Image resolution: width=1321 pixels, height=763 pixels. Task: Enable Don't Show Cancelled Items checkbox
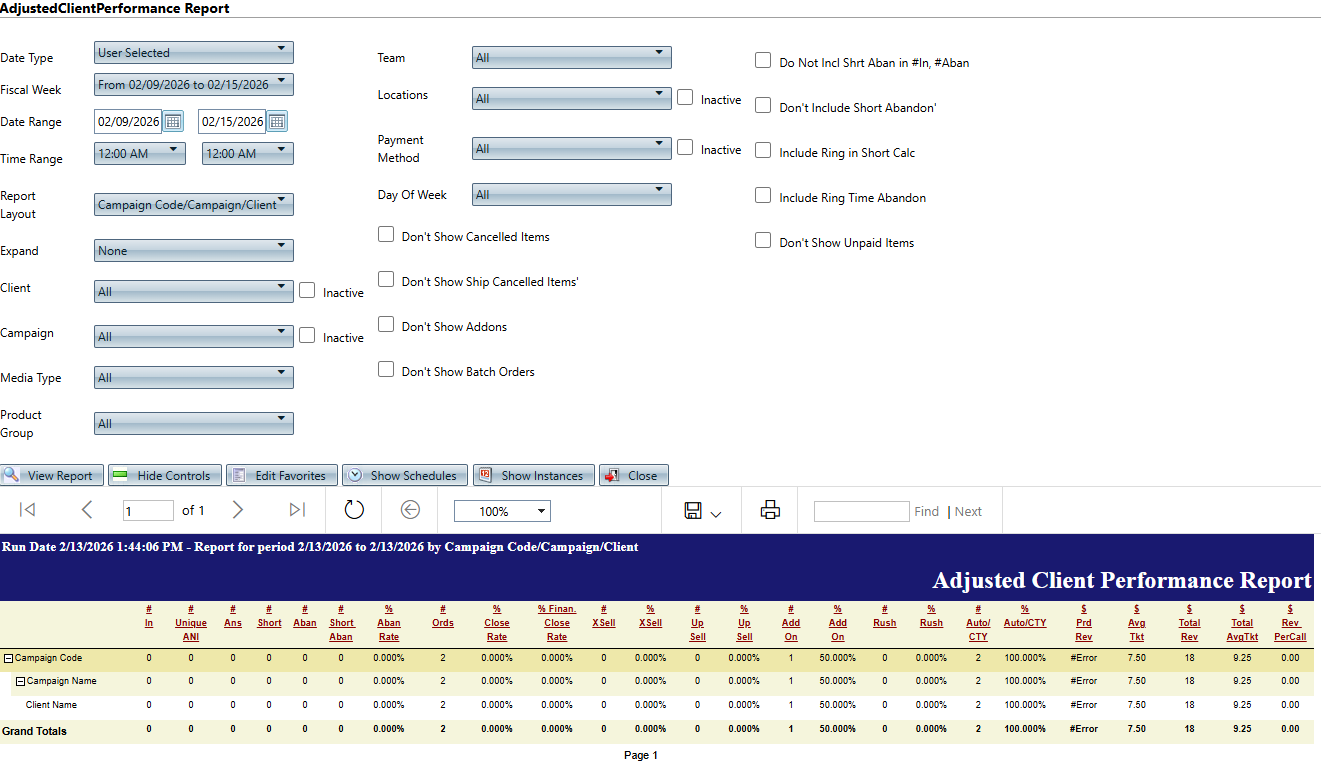pyautogui.click(x=386, y=234)
